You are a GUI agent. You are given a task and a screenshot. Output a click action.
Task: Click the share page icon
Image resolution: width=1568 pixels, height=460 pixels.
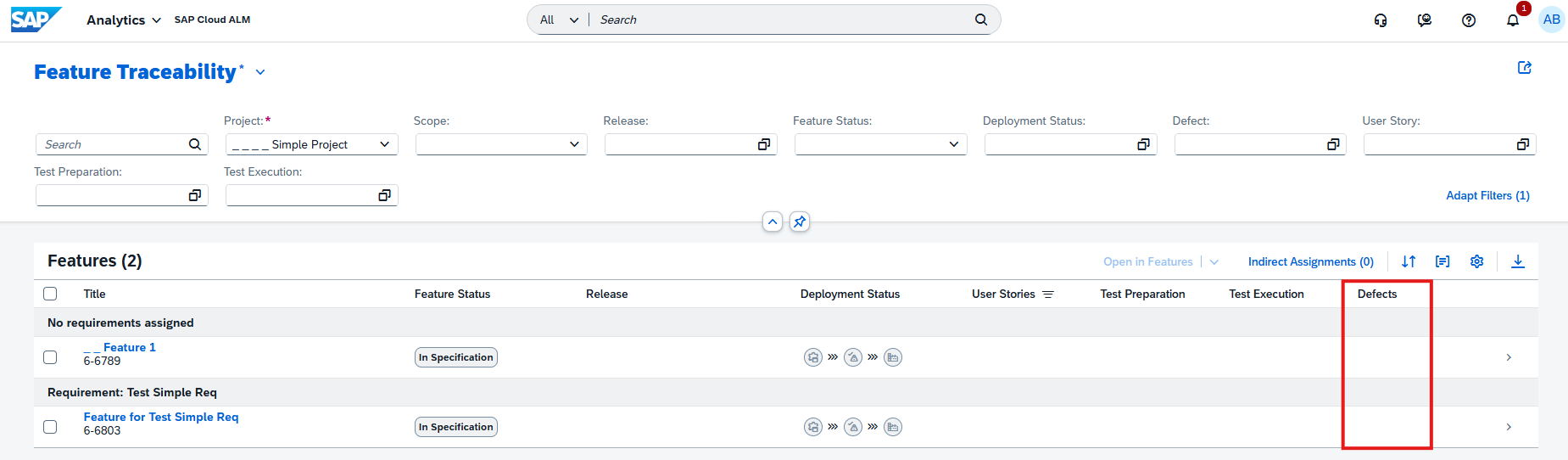point(1525,68)
